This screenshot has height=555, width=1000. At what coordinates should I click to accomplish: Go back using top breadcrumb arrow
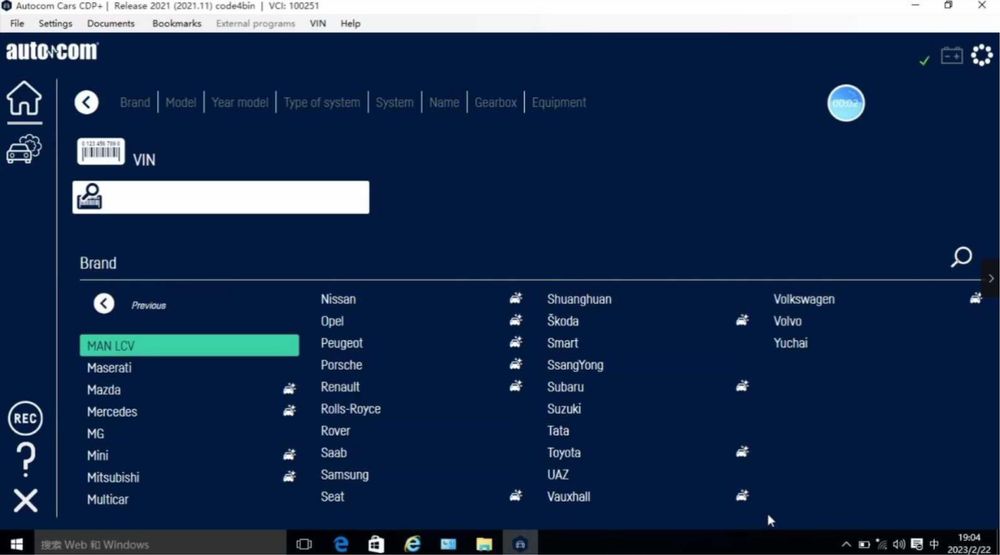86,102
